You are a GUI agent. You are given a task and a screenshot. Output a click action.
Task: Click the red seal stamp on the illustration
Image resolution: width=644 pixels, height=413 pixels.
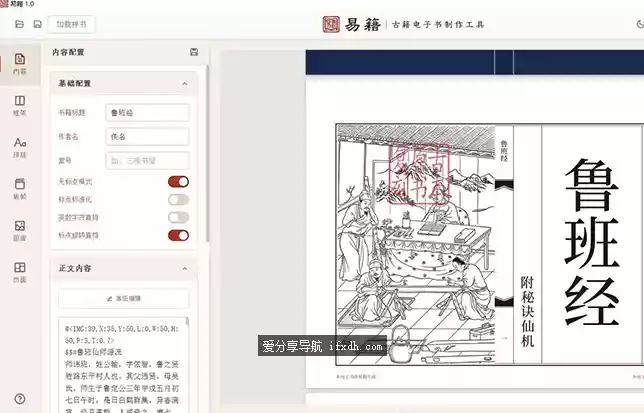[419, 174]
